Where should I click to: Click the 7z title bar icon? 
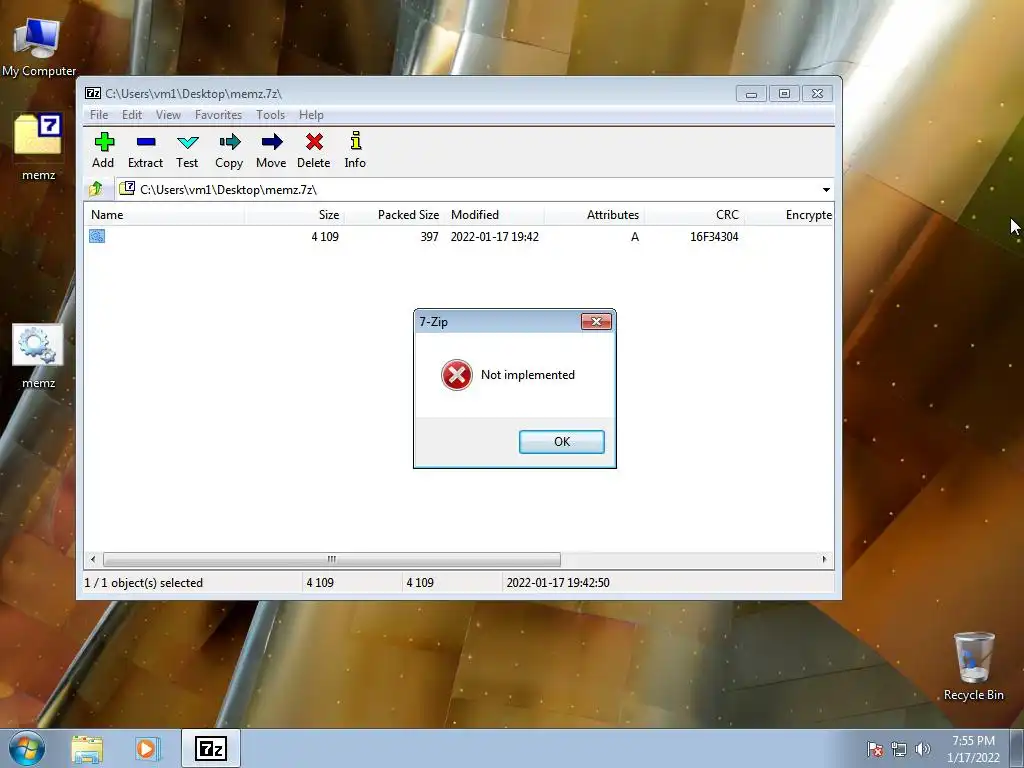(x=93, y=93)
